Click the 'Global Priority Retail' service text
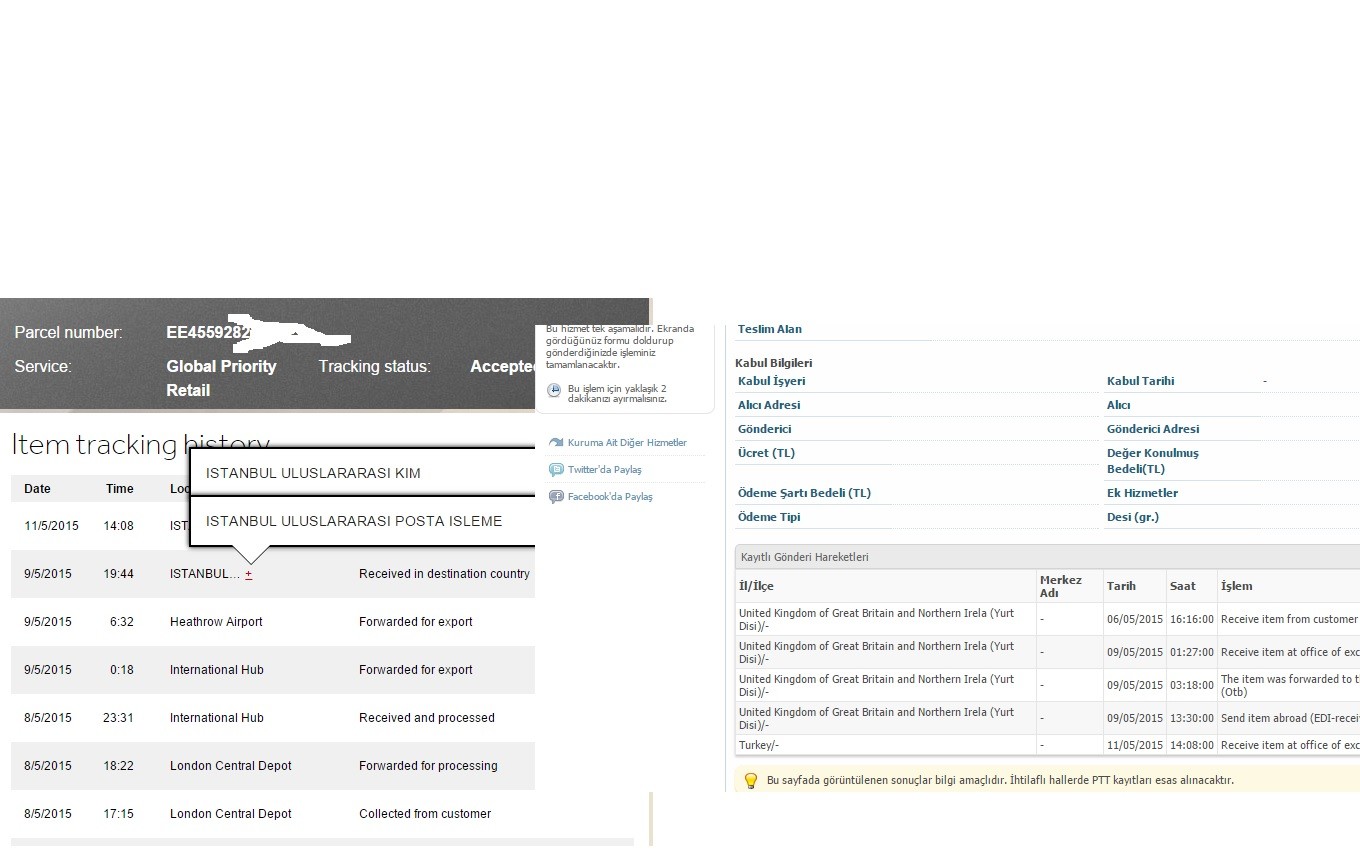 [221, 378]
